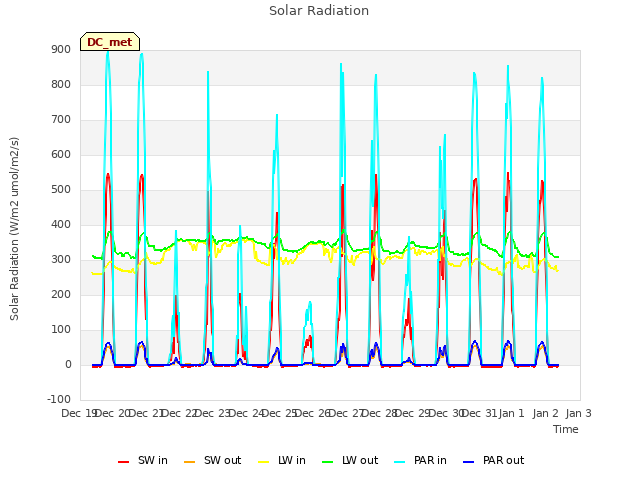Click the DC_met annotation label
This screenshot has width=640, height=480.
point(109,42)
